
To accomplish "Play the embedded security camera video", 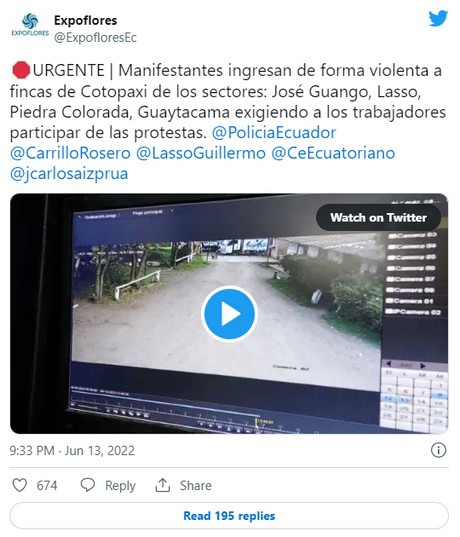I will click(229, 314).
